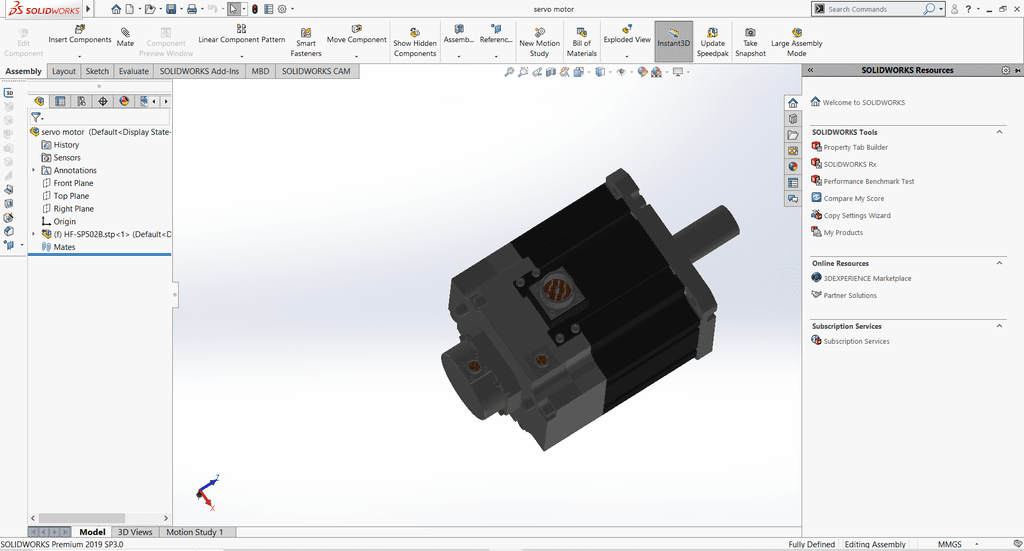Image resolution: width=1024 pixels, height=551 pixels.
Task: Click Update Speedpak
Action: tap(712, 42)
